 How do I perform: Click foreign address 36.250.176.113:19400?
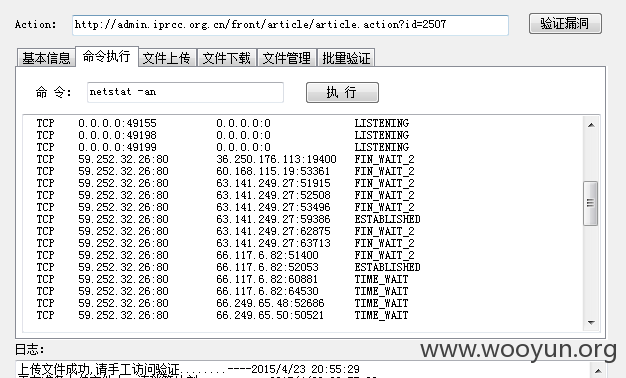[276, 159]
